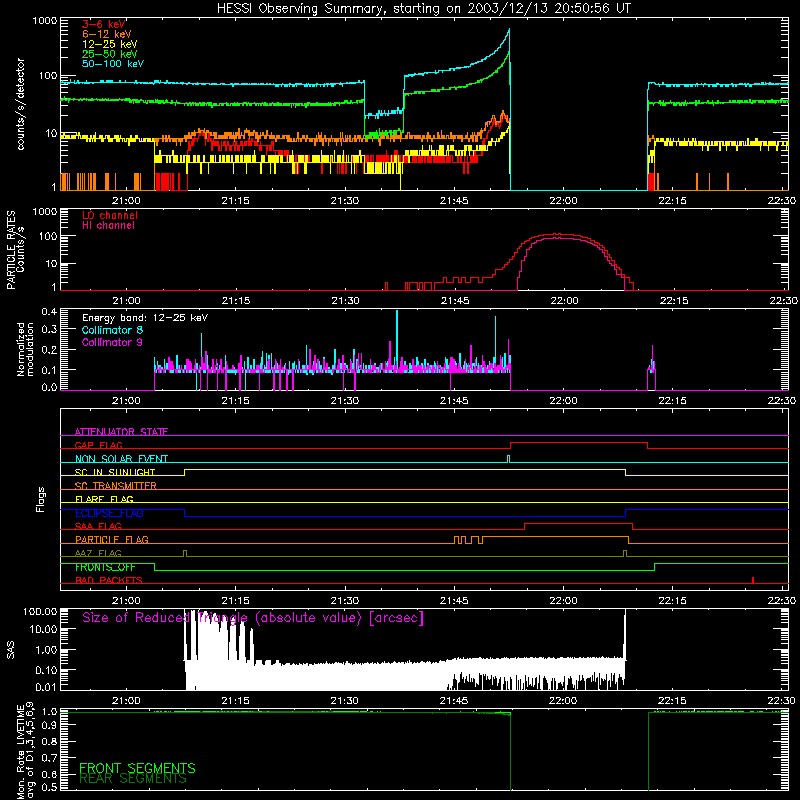800x800 pixels.
Task: Click the Normalized modulation axis label
Action: [x=26, y=349]
